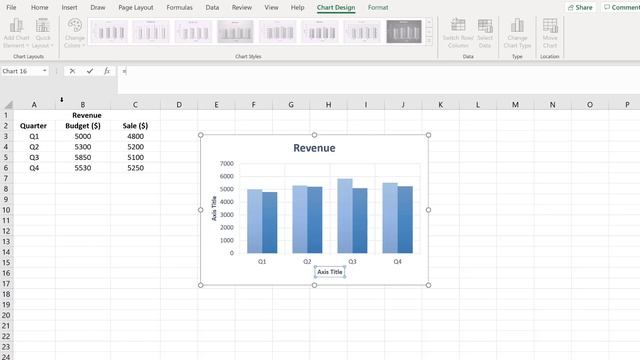Select row 10 header

point(6,210)
